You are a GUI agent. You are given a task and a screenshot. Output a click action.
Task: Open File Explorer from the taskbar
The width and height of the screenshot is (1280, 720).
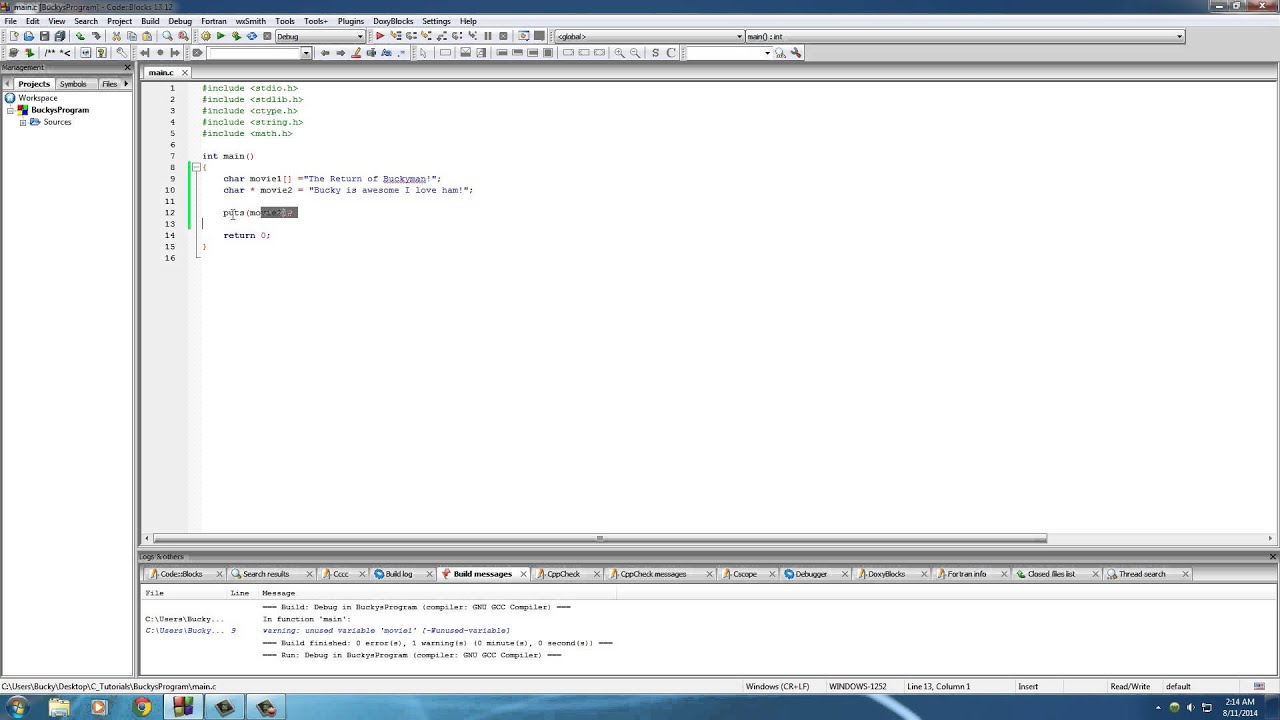[x=59, y=707]
